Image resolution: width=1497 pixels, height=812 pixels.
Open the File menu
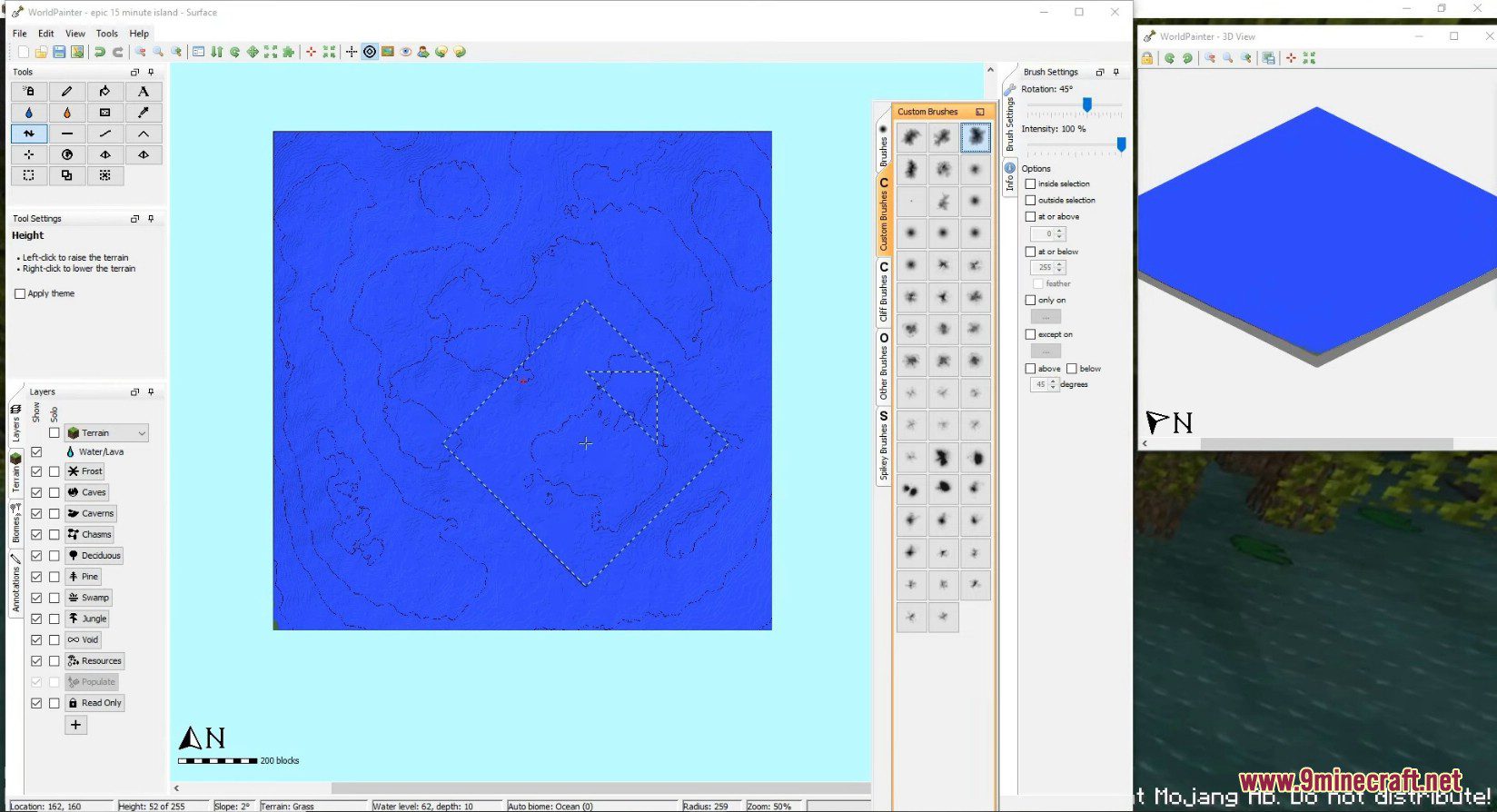click(x=19, y=34)
